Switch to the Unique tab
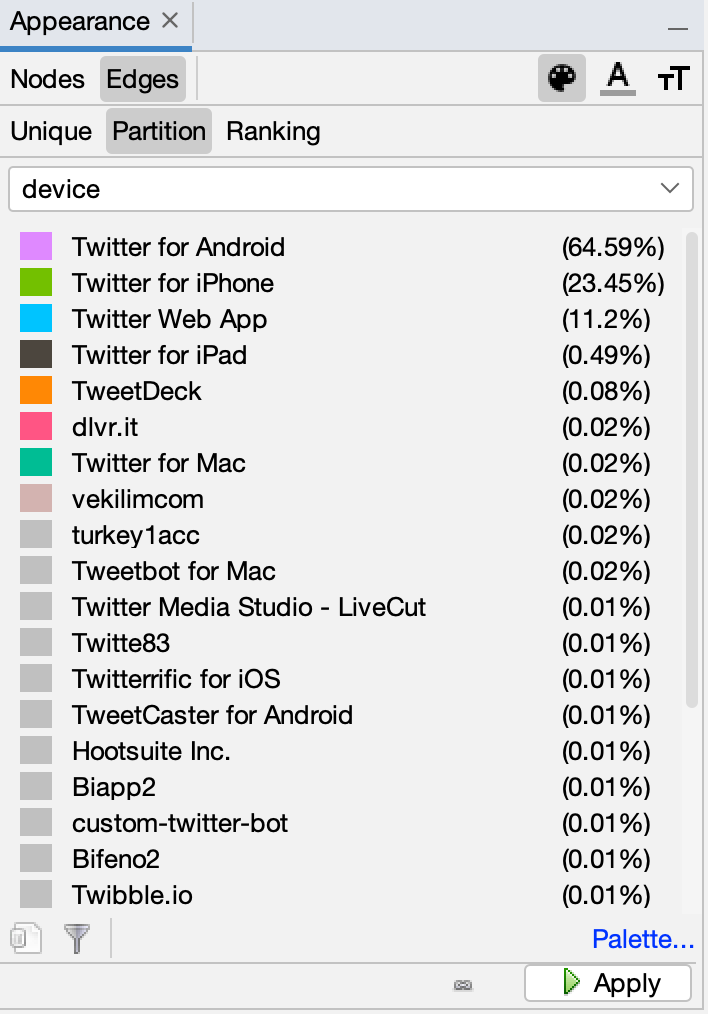The width and height of the screenshot is (708, 1014). tap(51, 131)
